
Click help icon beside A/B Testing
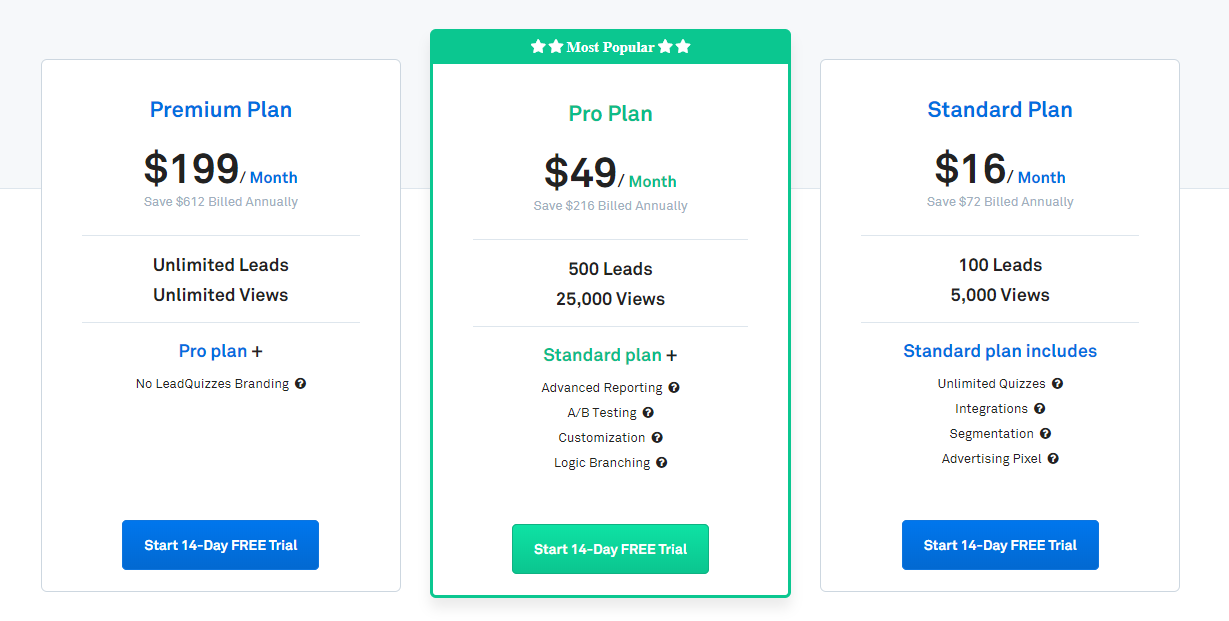648,413
